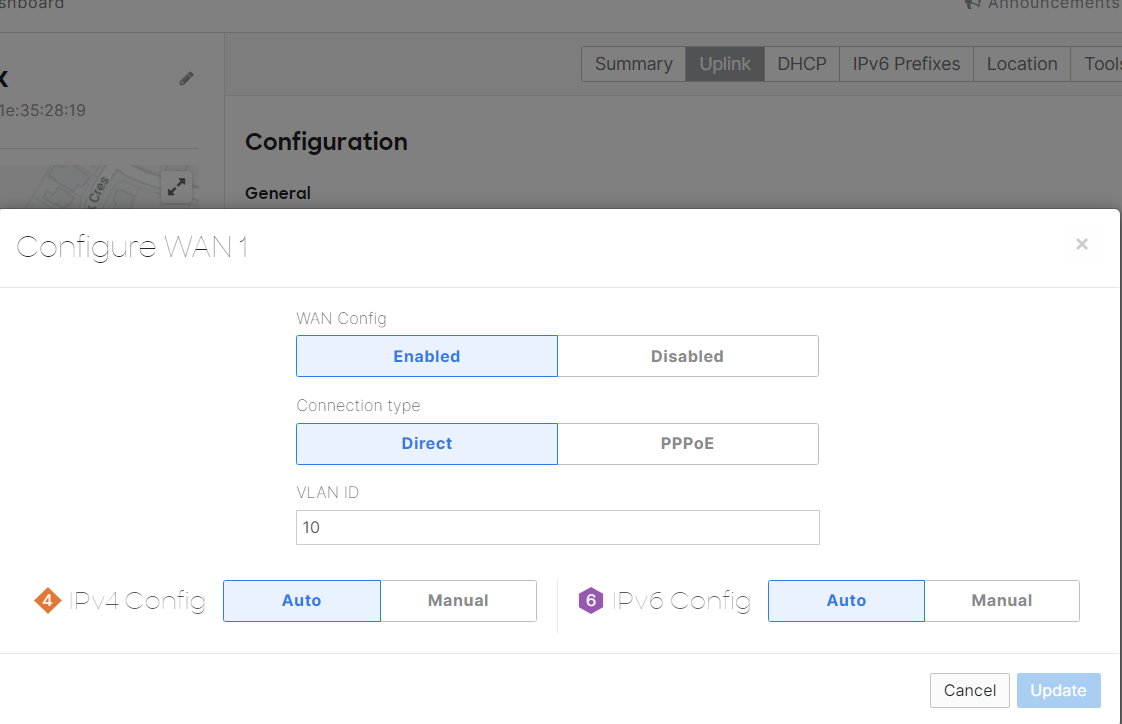Click the Announcements megaphone icon
The width and height of the screenshot is (1122, 724).
coord(972,4)
